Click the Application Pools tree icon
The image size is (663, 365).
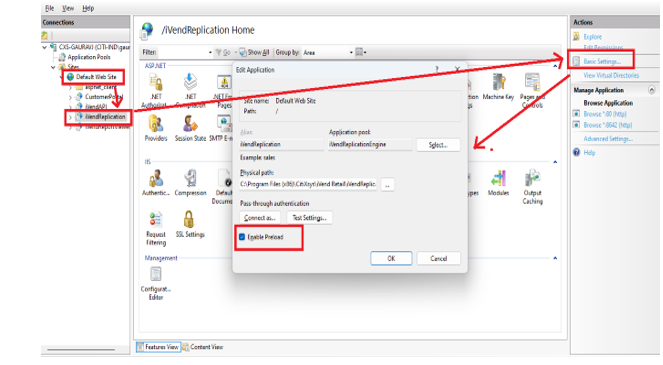(x=62, y=57)
